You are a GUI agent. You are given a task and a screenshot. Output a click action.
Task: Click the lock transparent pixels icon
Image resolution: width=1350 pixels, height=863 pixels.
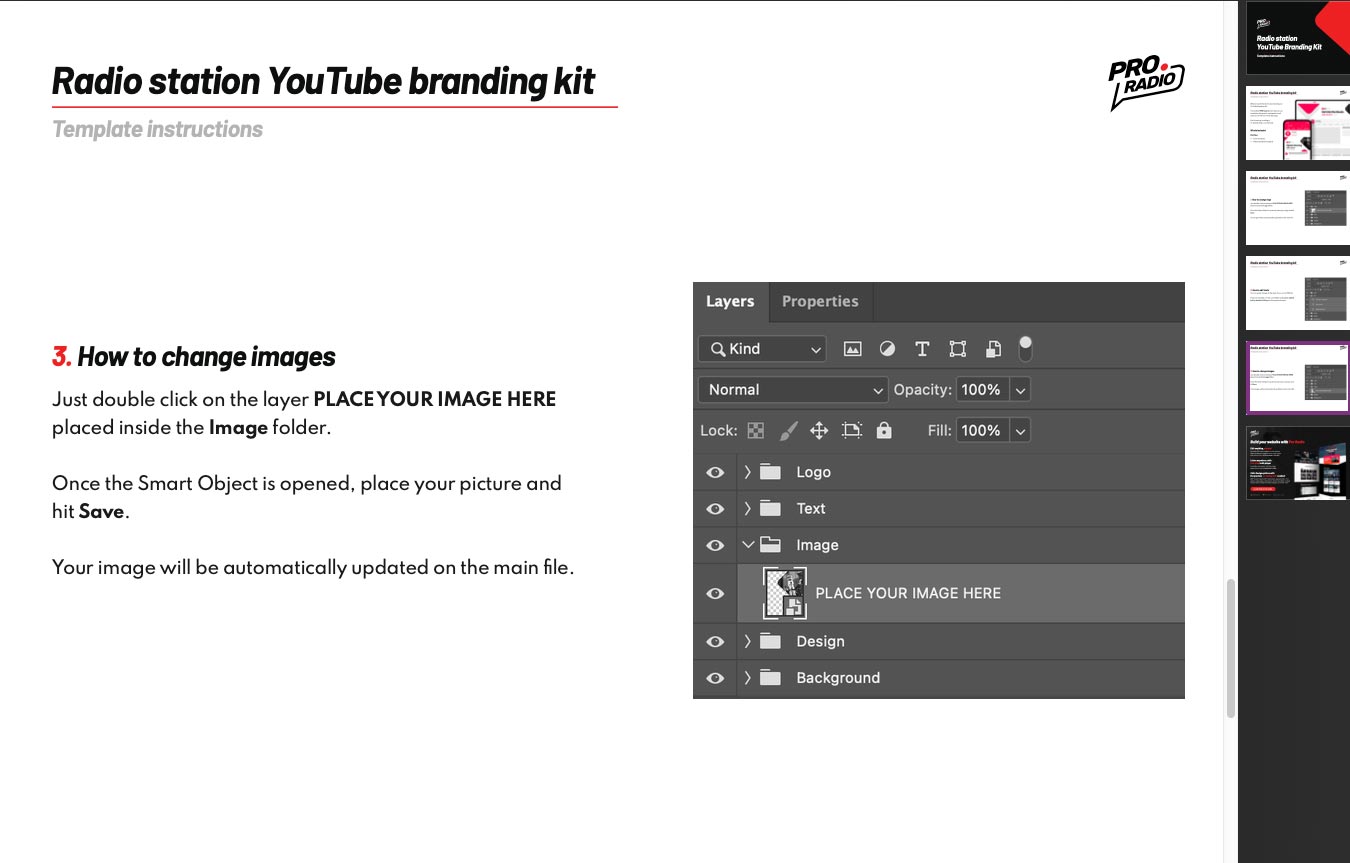point(756,431)
